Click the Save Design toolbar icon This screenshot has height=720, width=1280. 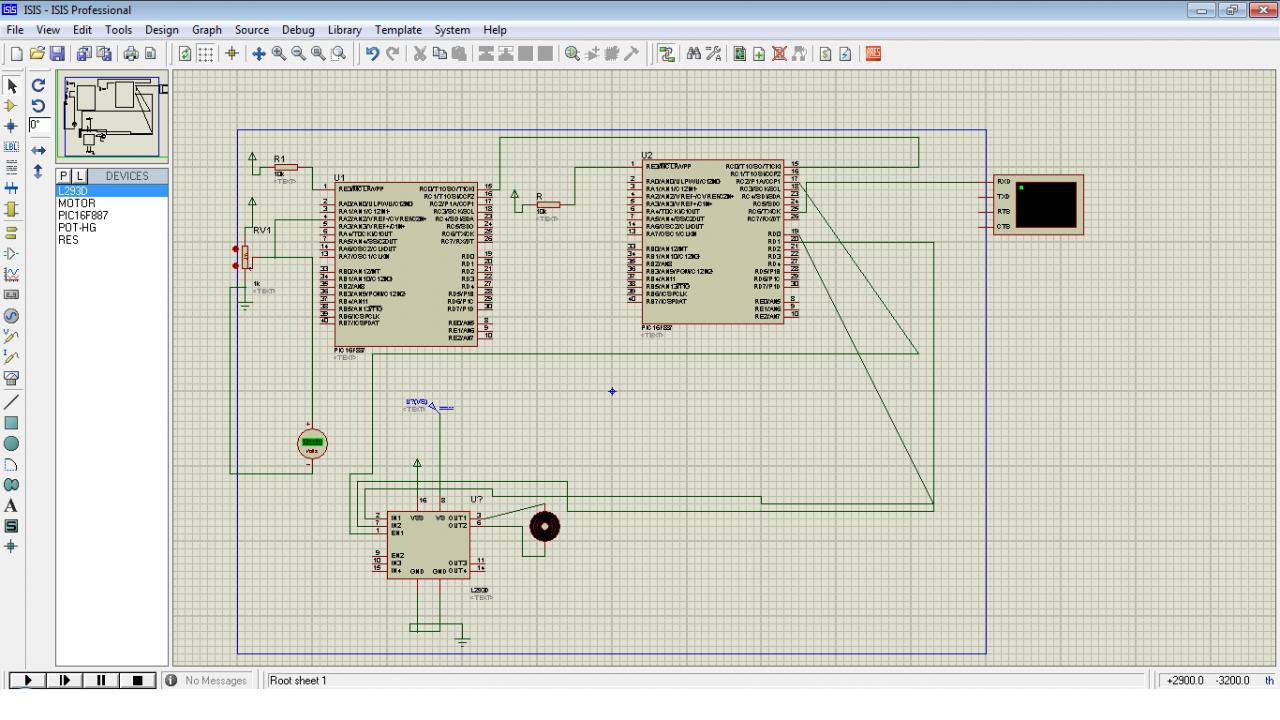pos(57,53)
